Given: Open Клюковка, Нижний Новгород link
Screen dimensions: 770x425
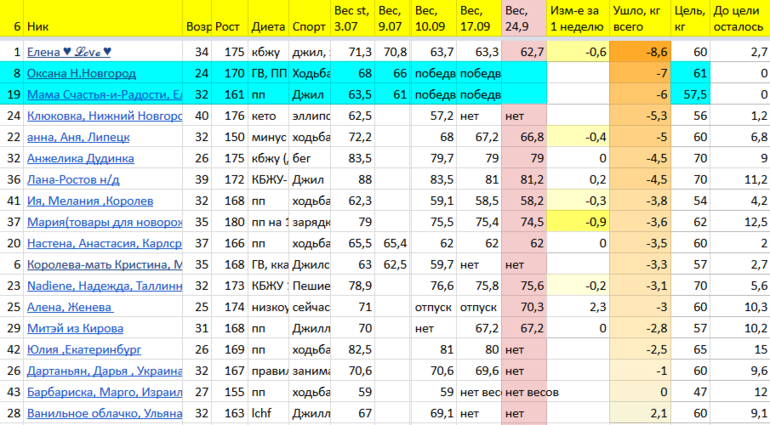Looking at the screenshot, I should (x=104, y=116).
